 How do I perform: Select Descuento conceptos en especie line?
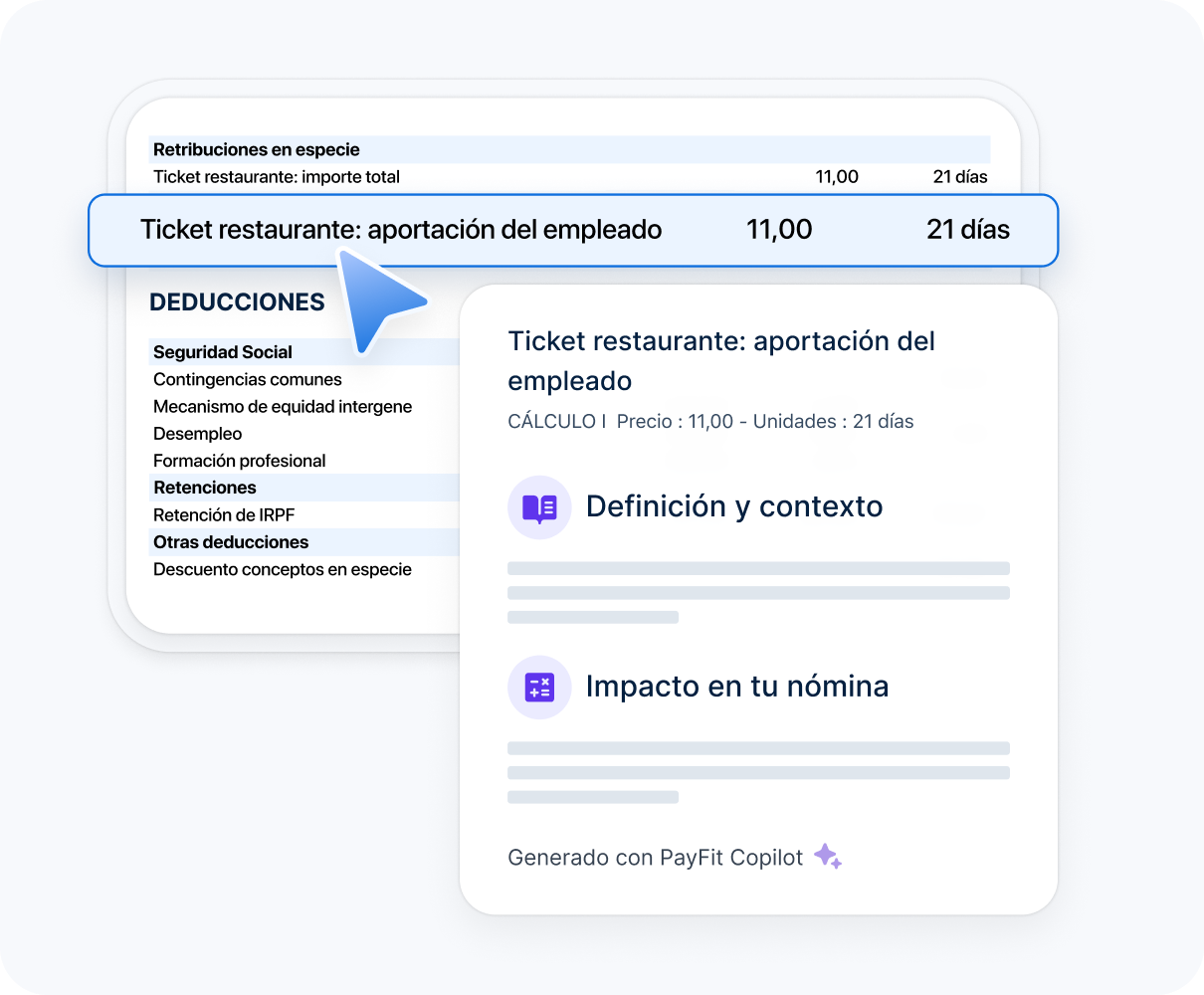tap(283, 569)
